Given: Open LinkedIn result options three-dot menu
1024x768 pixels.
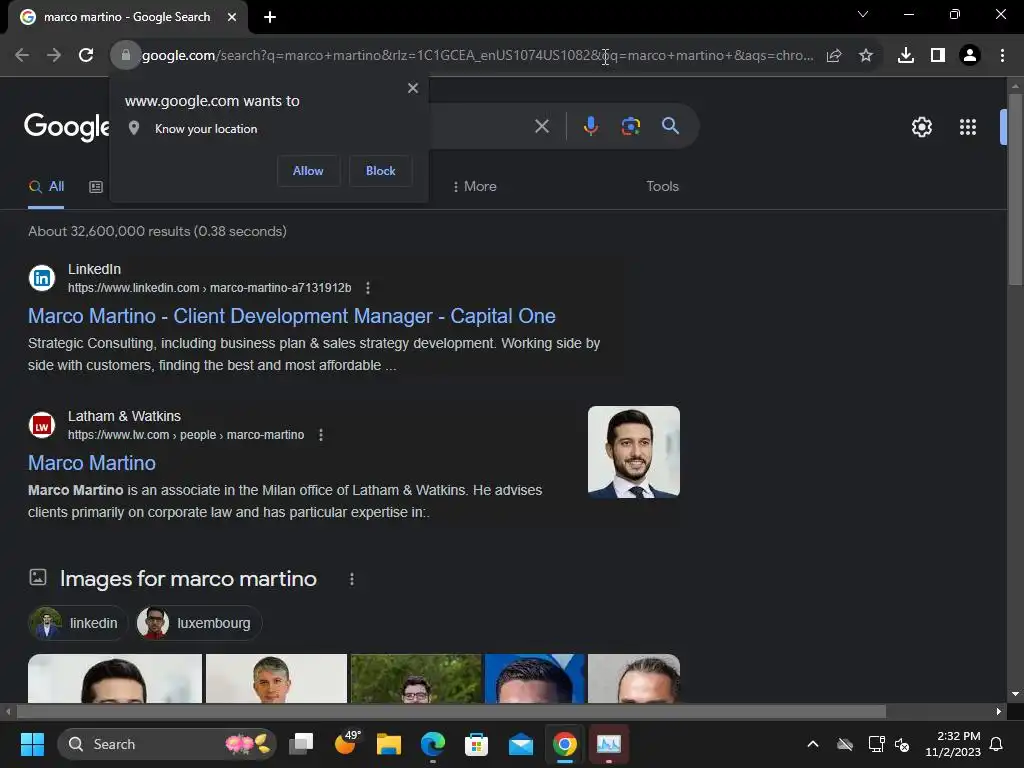Looking at the screenshot, I should point(368,288).
